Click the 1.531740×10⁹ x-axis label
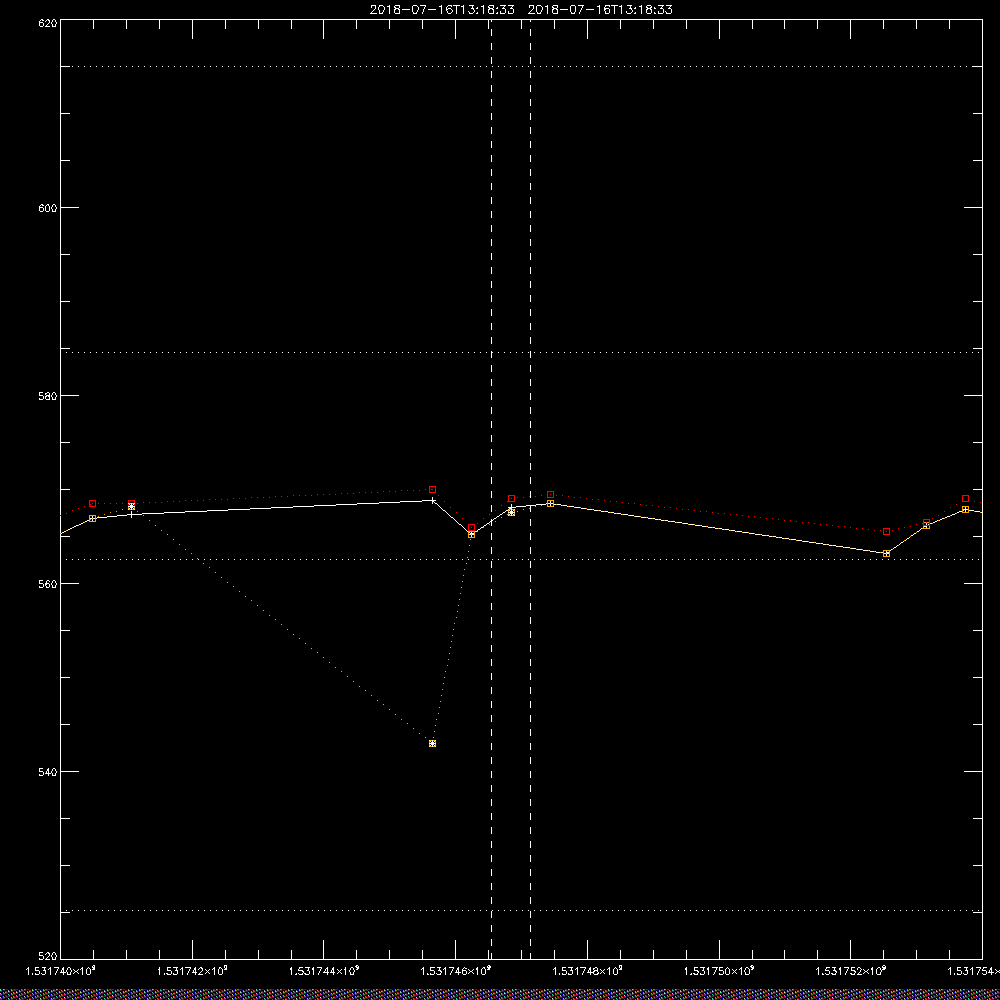 [61, 971]
